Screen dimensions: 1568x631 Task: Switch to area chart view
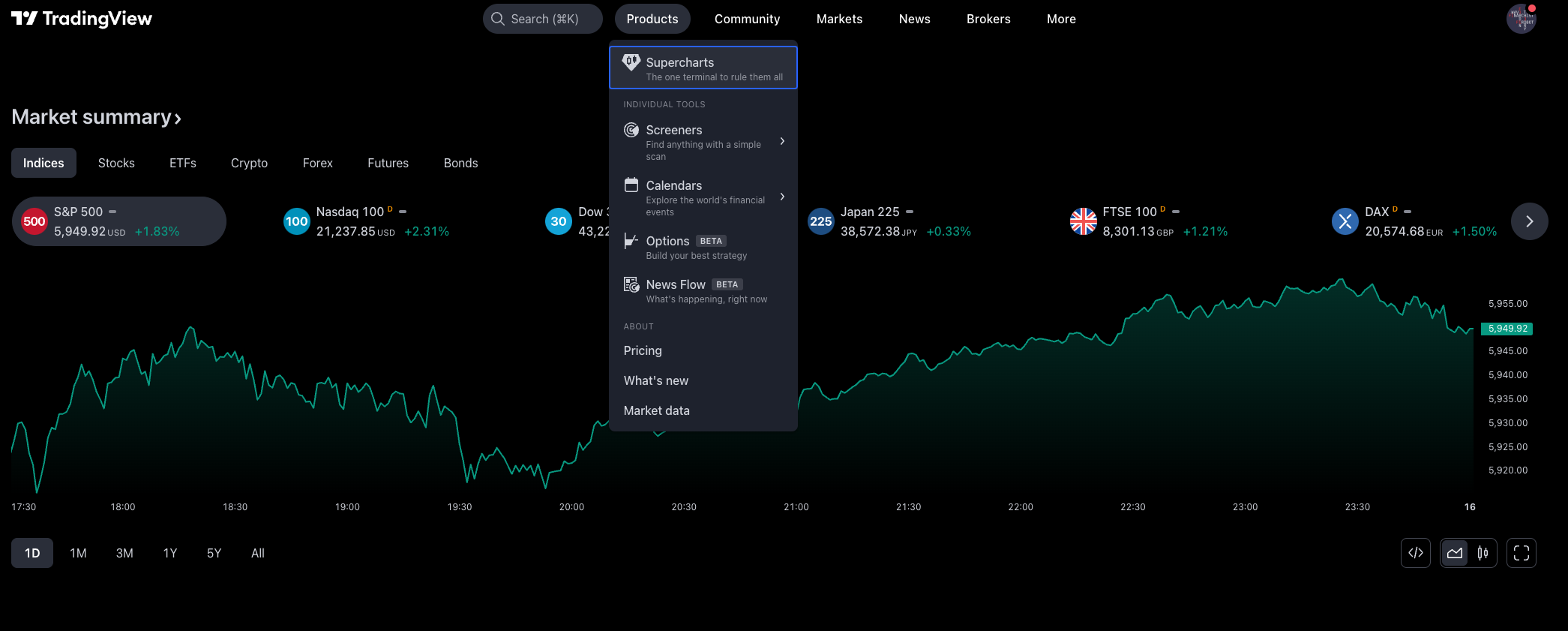pos(1455,553)
